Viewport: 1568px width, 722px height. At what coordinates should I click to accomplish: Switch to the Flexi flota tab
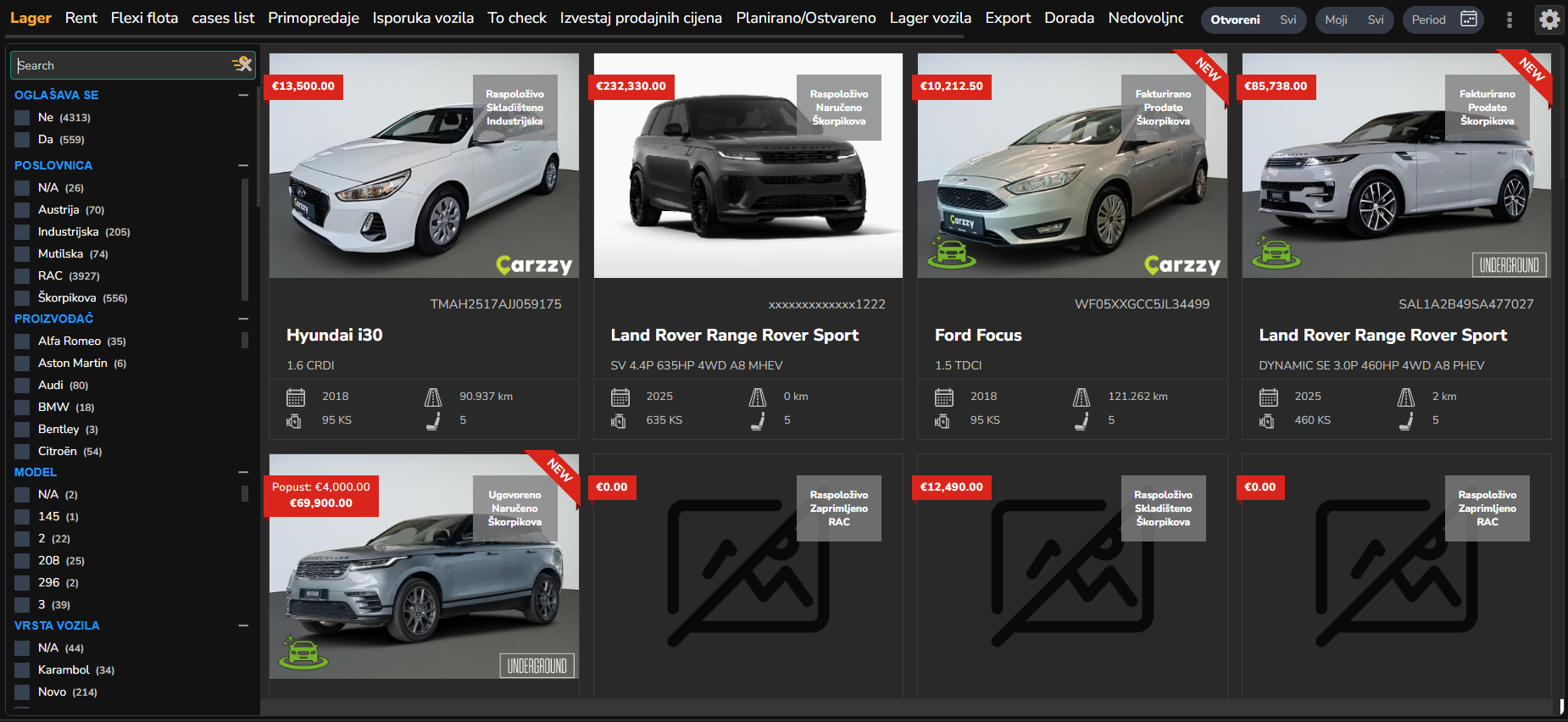point(144,18)
